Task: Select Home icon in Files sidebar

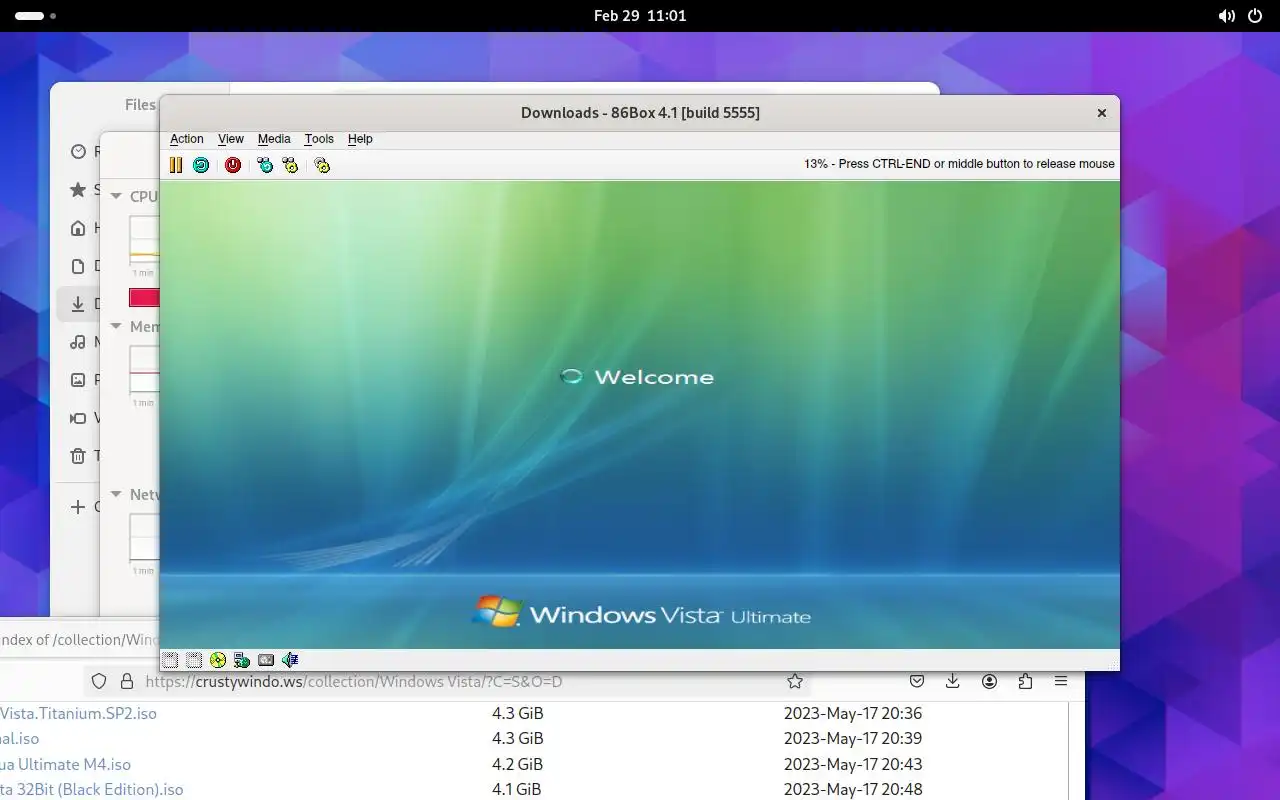Action: point(78,228)
